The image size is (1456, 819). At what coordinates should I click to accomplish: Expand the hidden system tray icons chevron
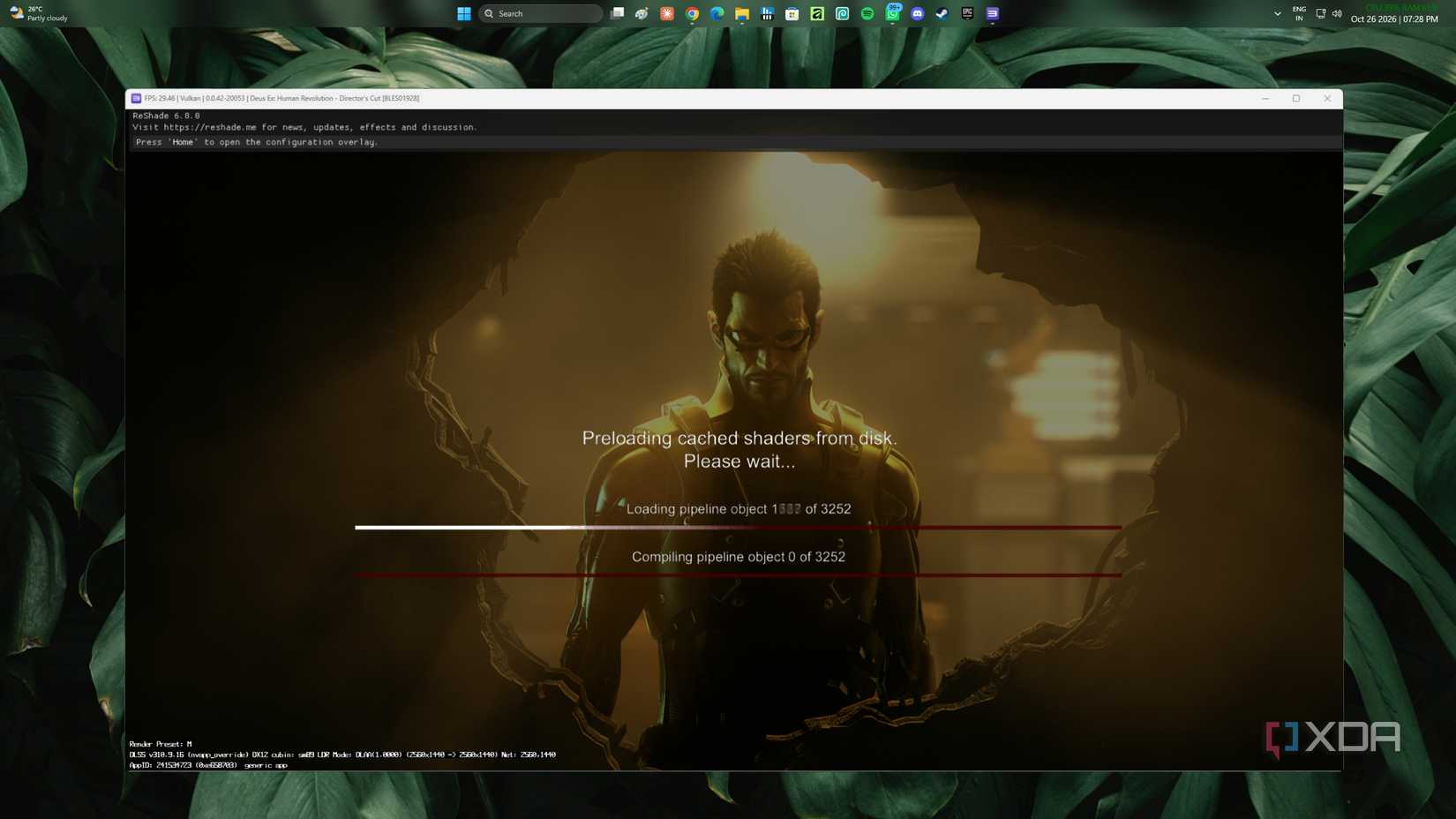1278,13
